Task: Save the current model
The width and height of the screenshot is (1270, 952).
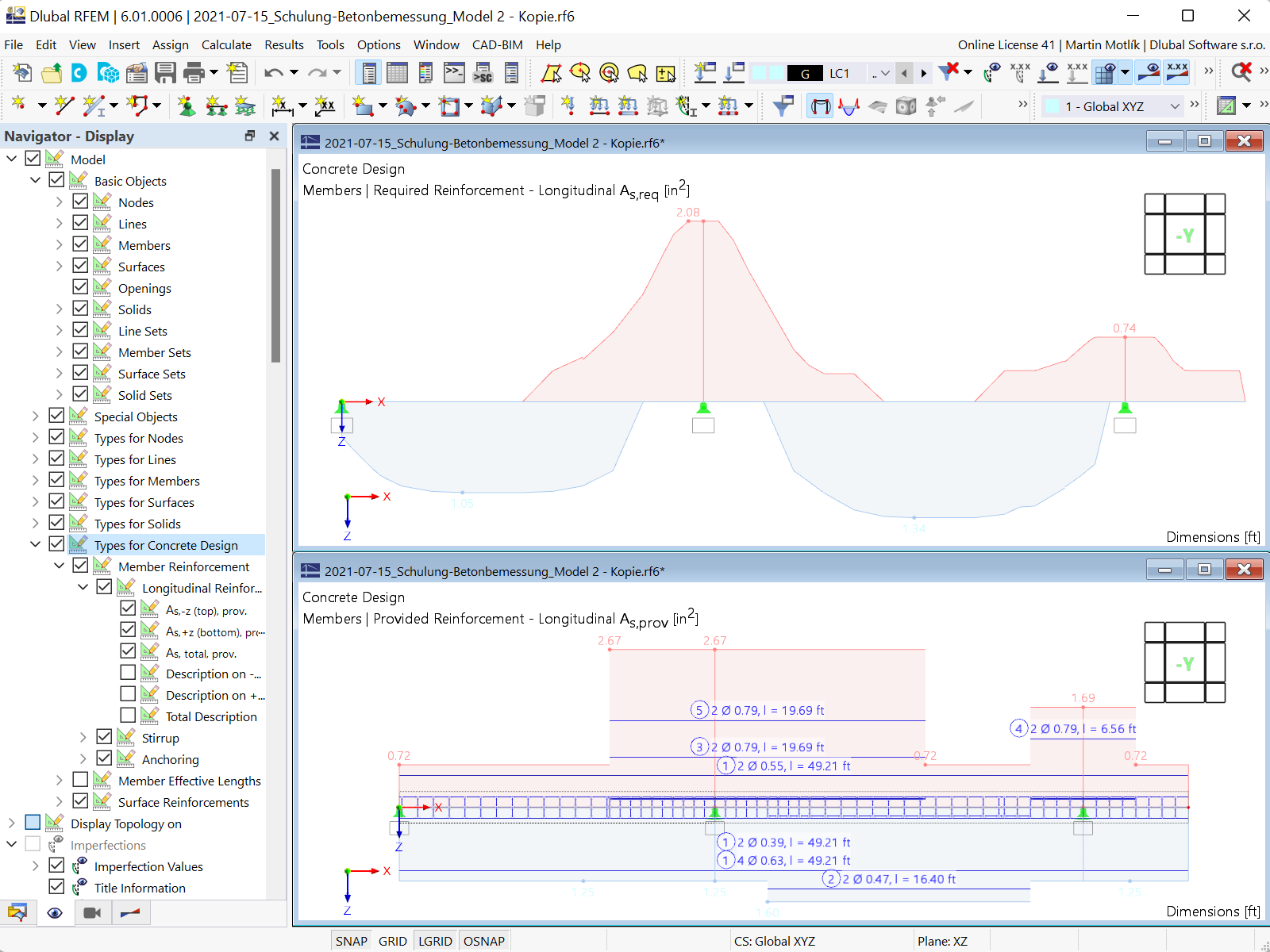Action: pyautogui.click(x=164, y=73)
